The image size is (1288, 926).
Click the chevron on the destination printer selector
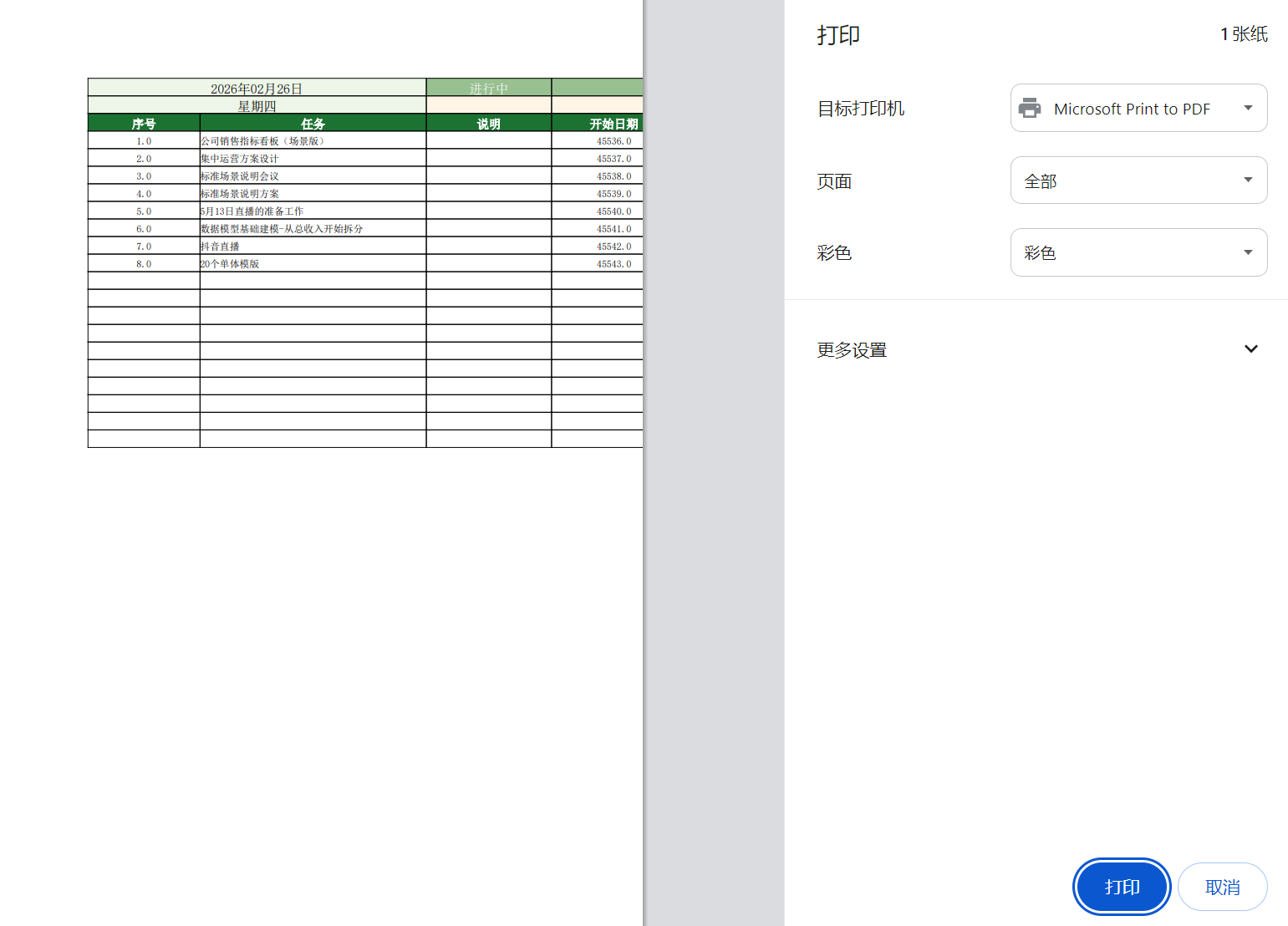[1248, 108]
